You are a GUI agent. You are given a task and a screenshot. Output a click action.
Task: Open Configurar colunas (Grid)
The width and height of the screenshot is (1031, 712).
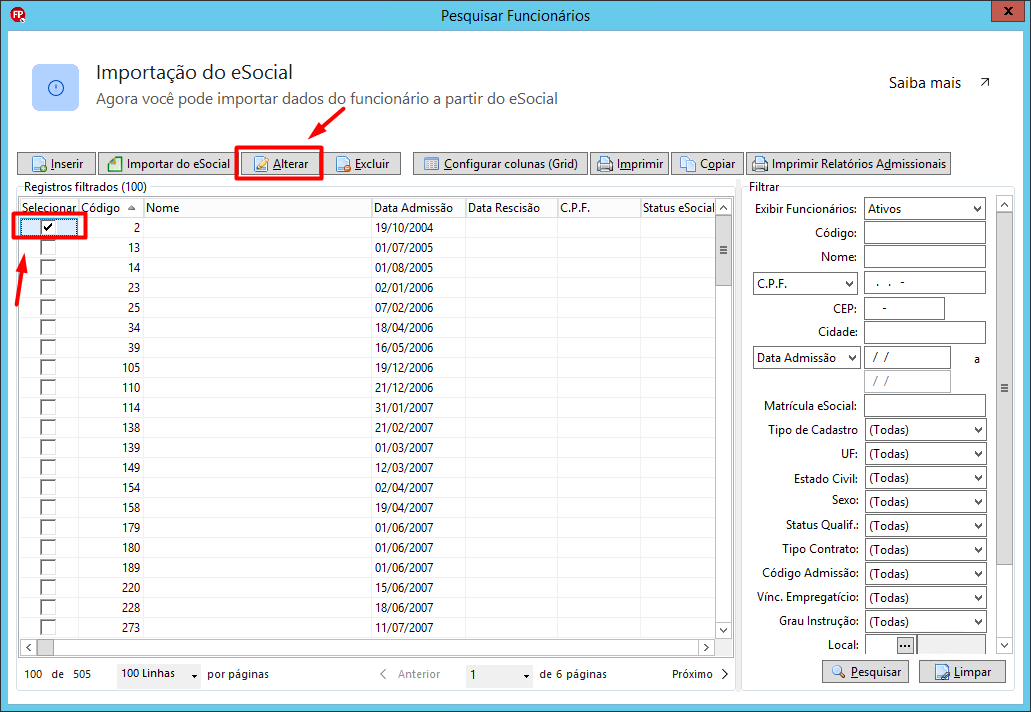point(500,164)
